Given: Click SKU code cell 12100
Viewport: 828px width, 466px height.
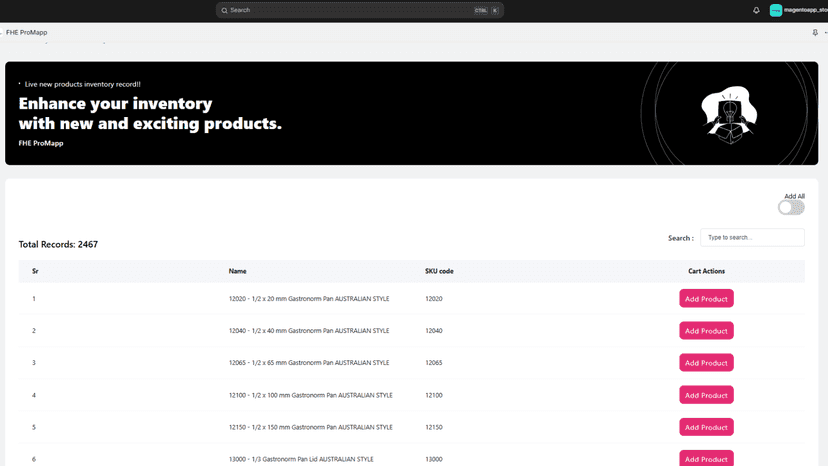Looking at the screenshot, I should coord(434,395).
